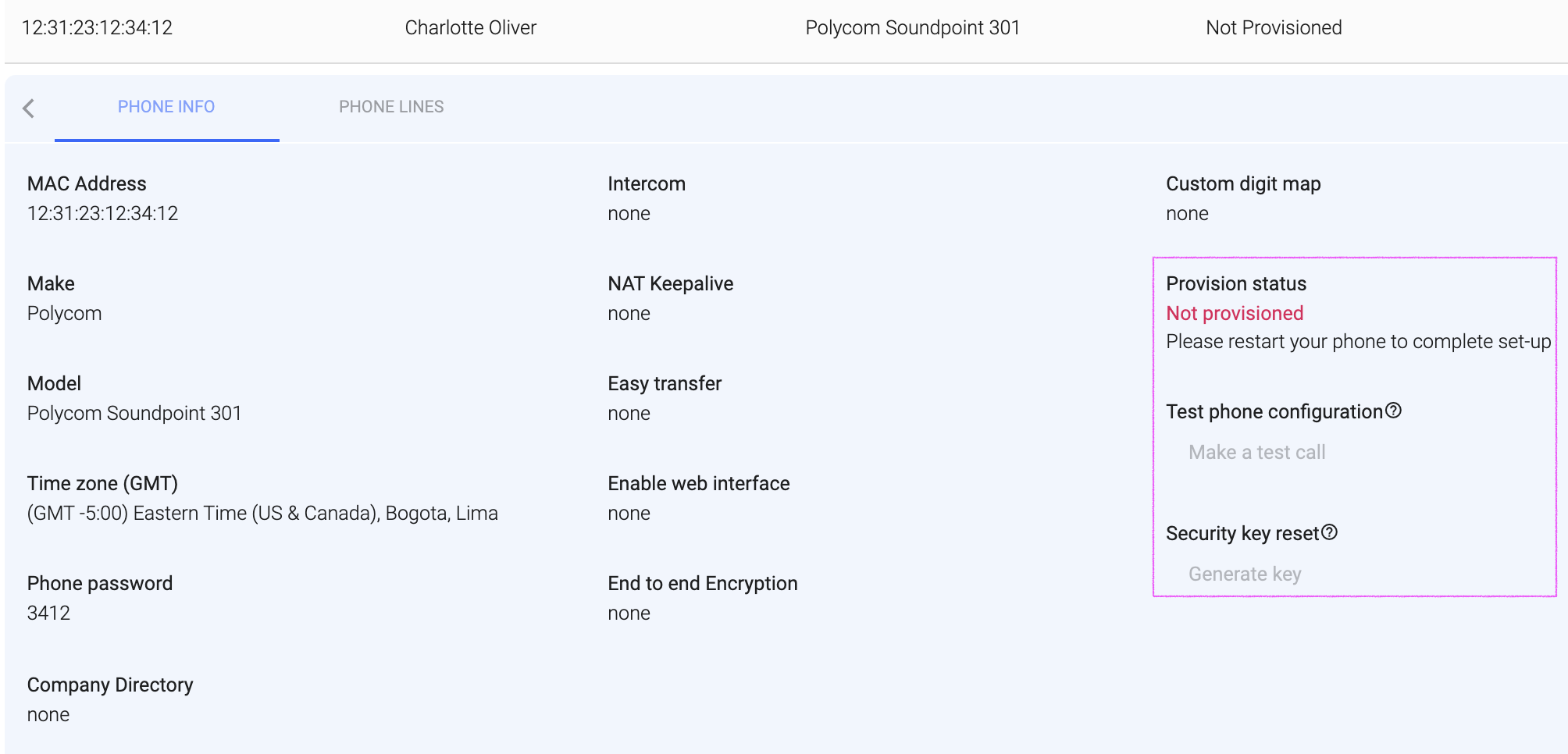Click the End to end Encryption label
The image size is (1568, 754).
[x=702, y=583]
